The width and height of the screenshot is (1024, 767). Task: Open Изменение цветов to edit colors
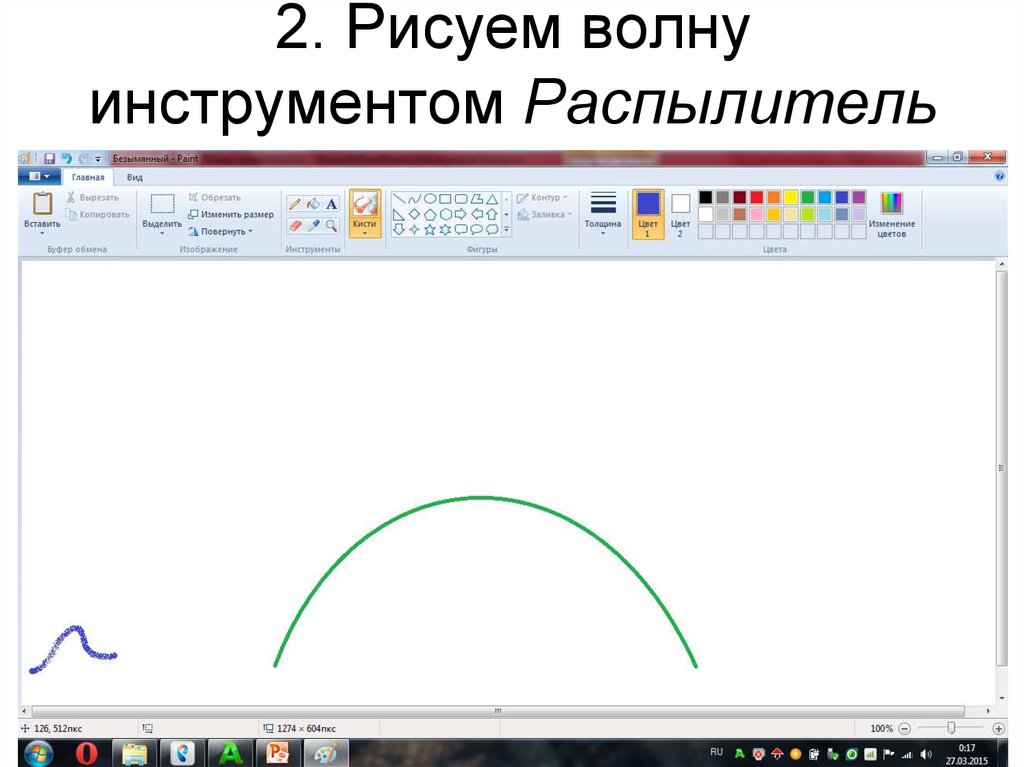pyautogui.click(x=892, y=213)
